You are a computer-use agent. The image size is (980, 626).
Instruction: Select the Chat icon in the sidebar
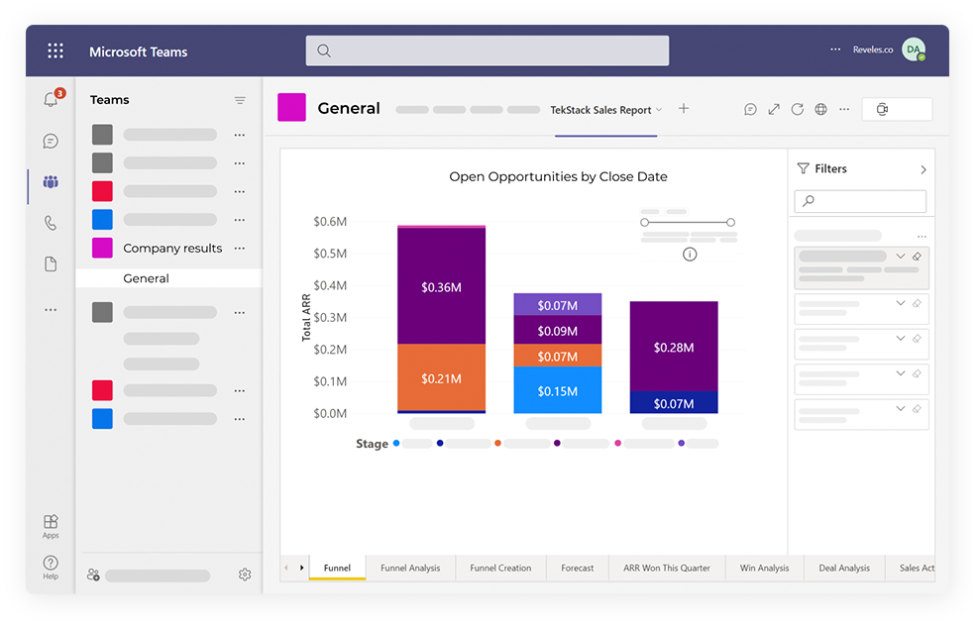point(50,141)
